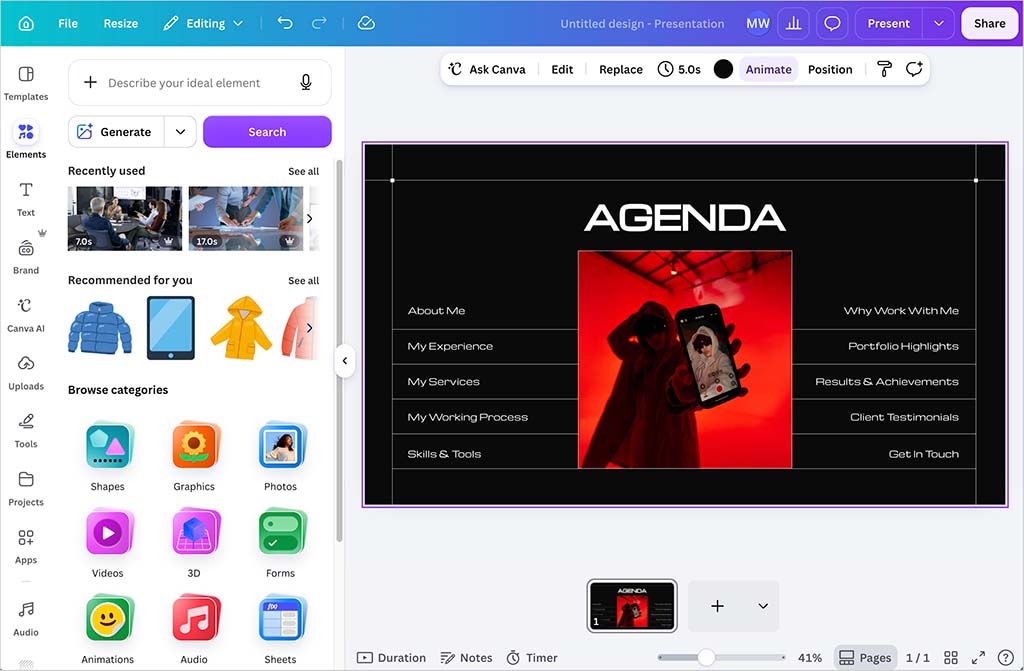Click the Present button

tap(888, 24)
